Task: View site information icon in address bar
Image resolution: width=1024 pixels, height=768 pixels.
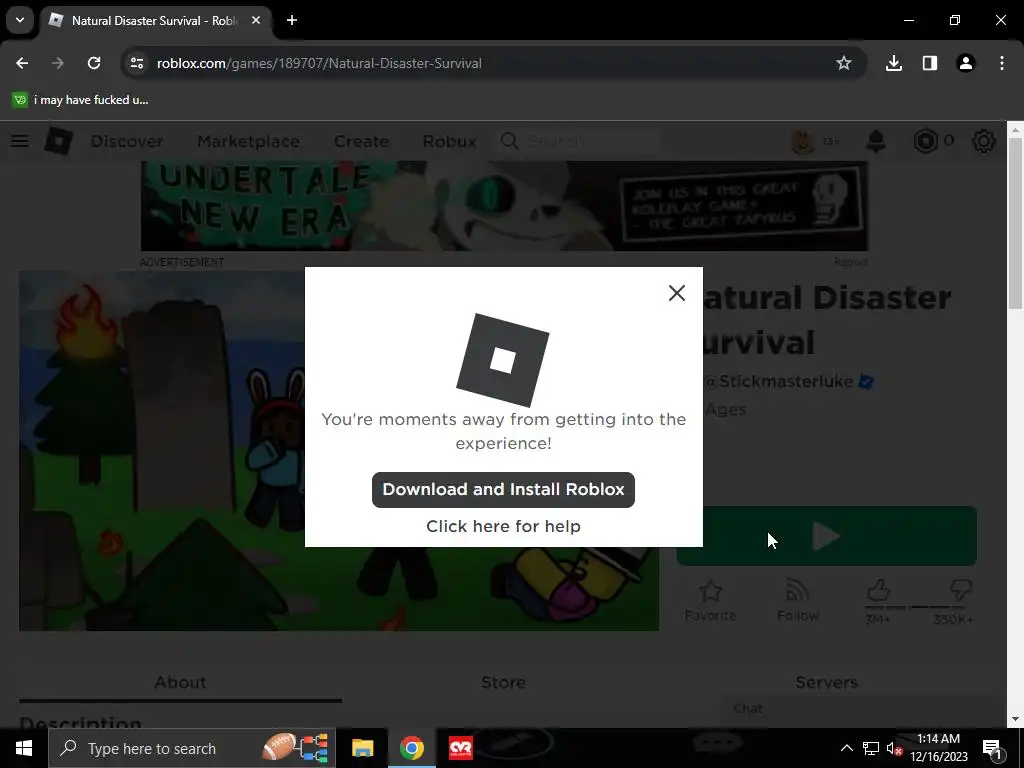Action: point(136,63)
